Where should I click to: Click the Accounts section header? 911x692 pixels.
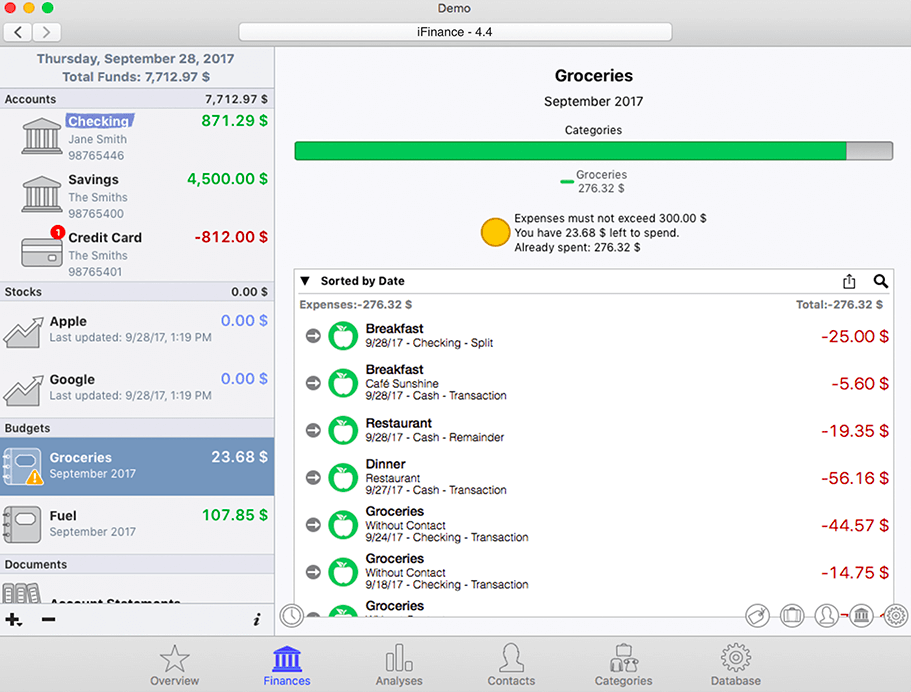click(137, 99)
